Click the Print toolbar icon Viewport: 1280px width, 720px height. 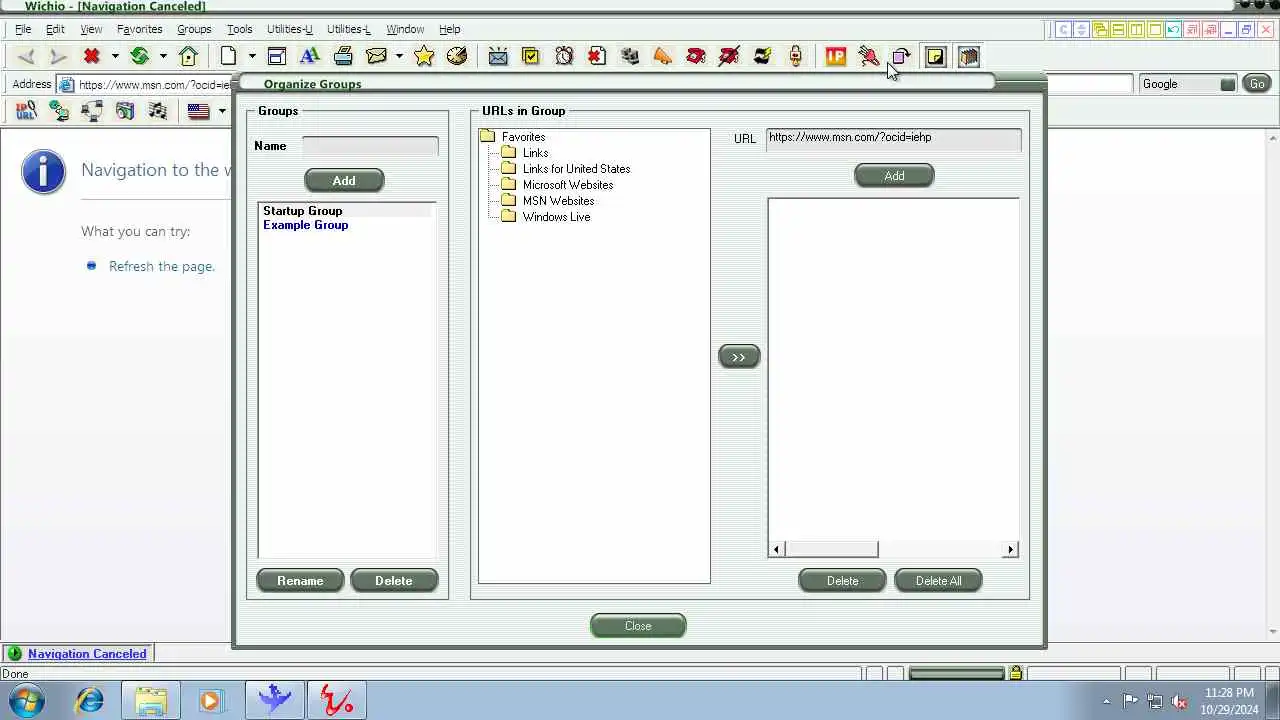click(x=343, y=57)
